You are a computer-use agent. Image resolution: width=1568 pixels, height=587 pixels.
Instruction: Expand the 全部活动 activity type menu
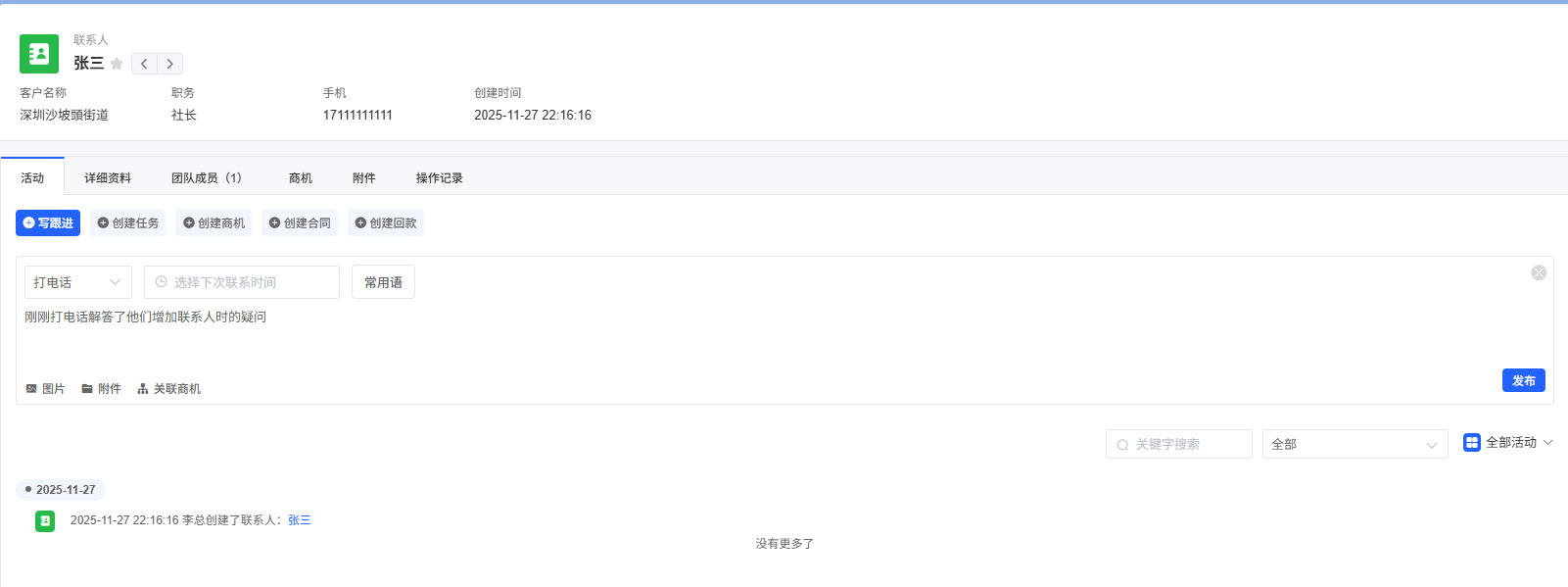[x=1508, y=443]
